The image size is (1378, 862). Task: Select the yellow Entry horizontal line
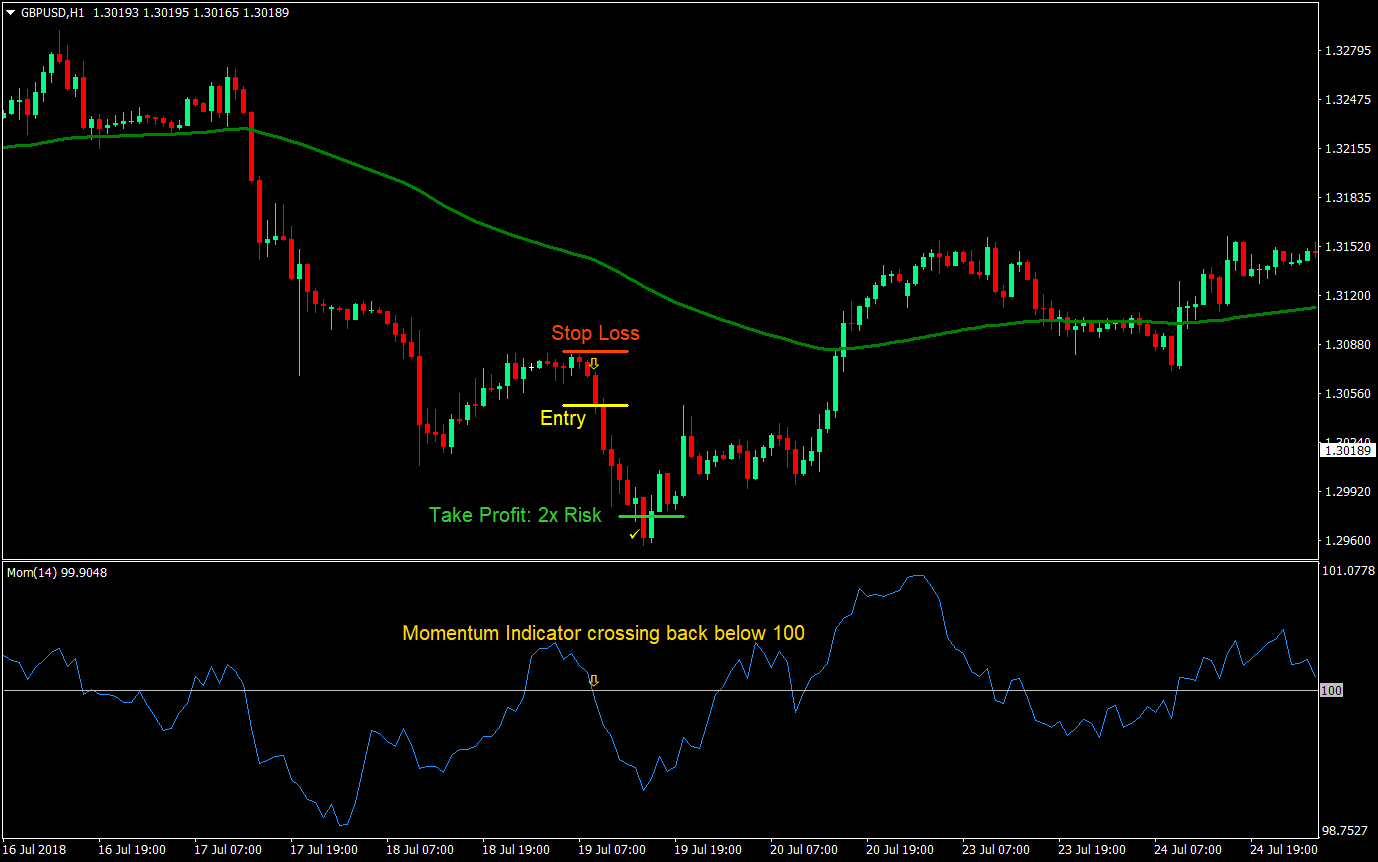point(595,405)
